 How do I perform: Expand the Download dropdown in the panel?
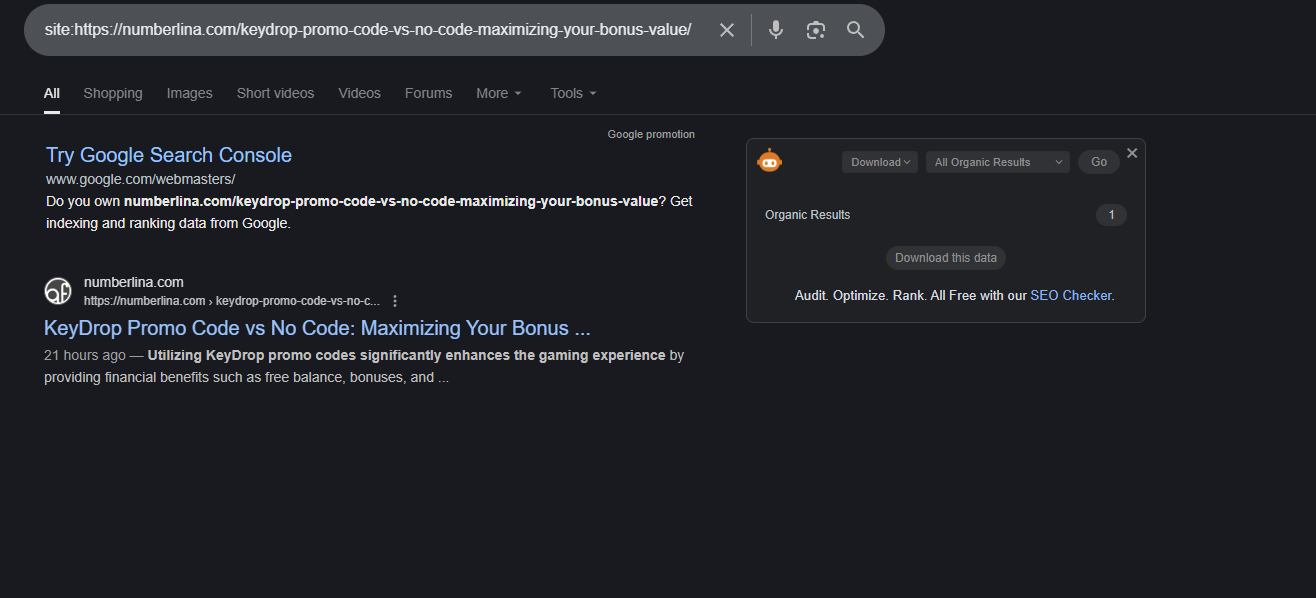[880, 162]
